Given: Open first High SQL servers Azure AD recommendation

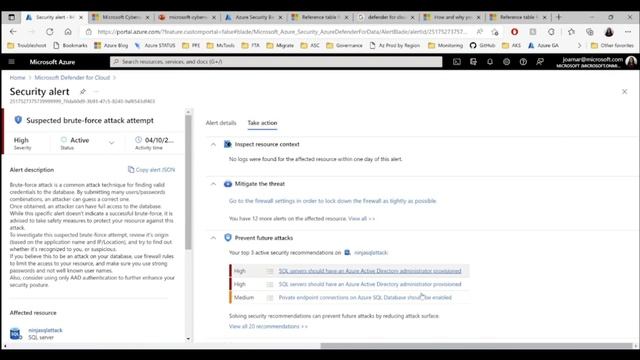Looking at the screenshot, I should click(x=370, y=271).
